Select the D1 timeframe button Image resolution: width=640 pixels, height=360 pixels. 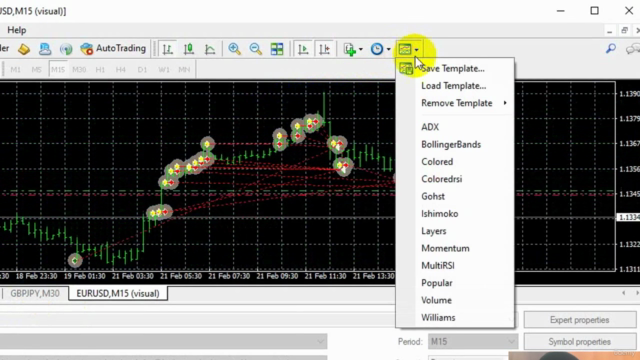point(142,69)
